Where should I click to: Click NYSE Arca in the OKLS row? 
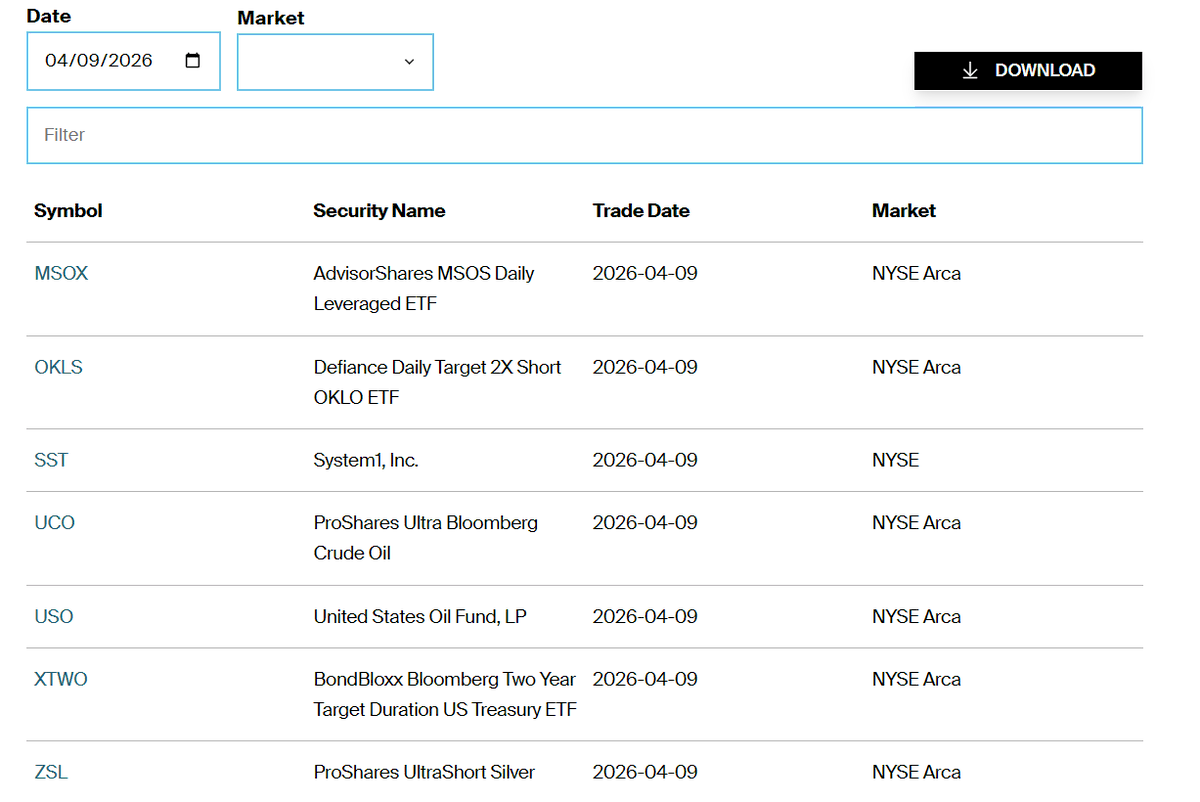916,367
